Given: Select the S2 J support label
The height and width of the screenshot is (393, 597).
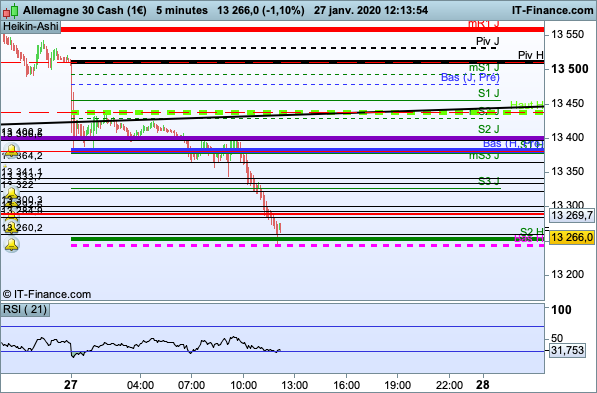Looking at the screenshot, I should tap(489, 129).
